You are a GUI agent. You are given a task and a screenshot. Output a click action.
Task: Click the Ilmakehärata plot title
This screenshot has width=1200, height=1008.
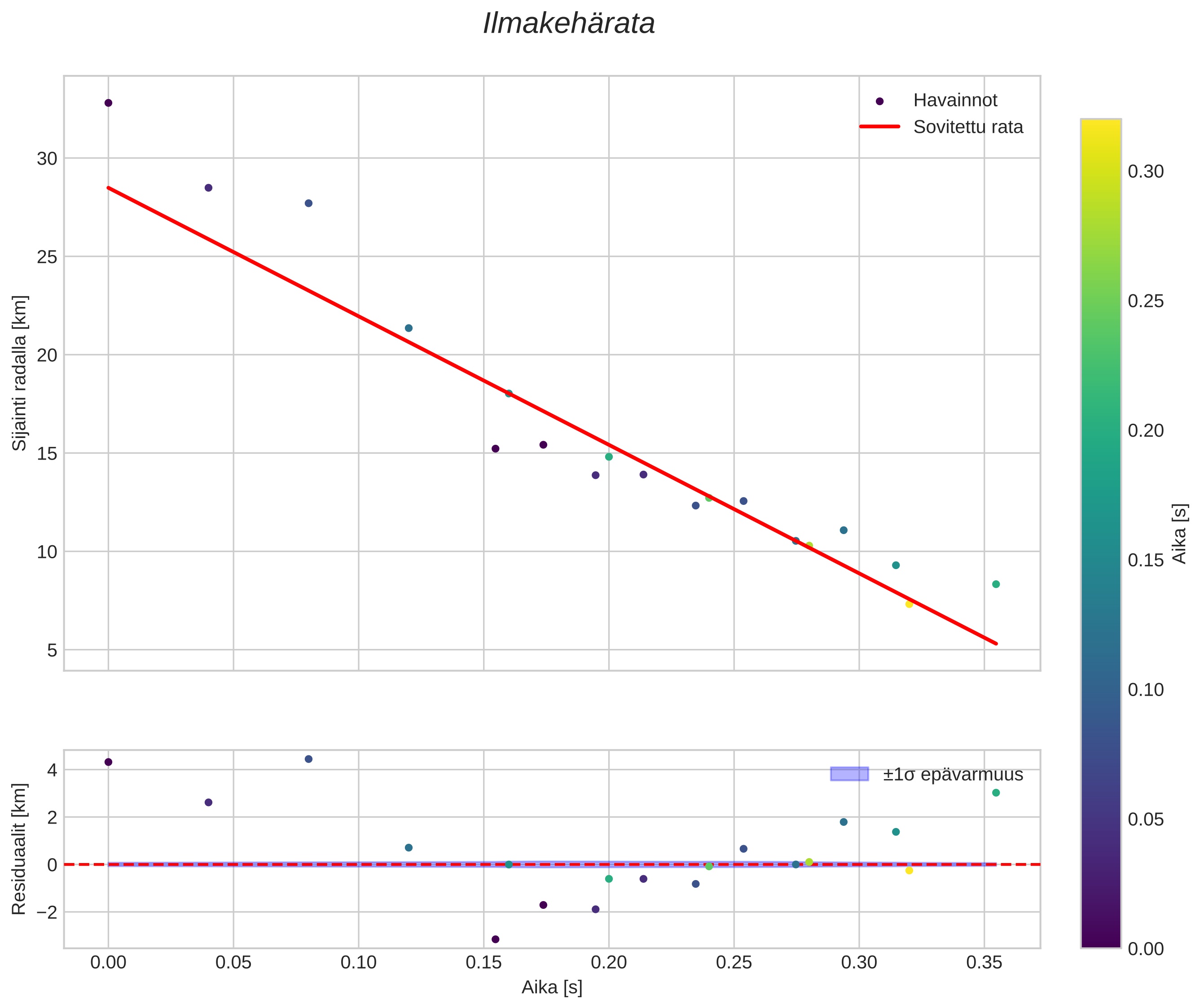point(568,24)
